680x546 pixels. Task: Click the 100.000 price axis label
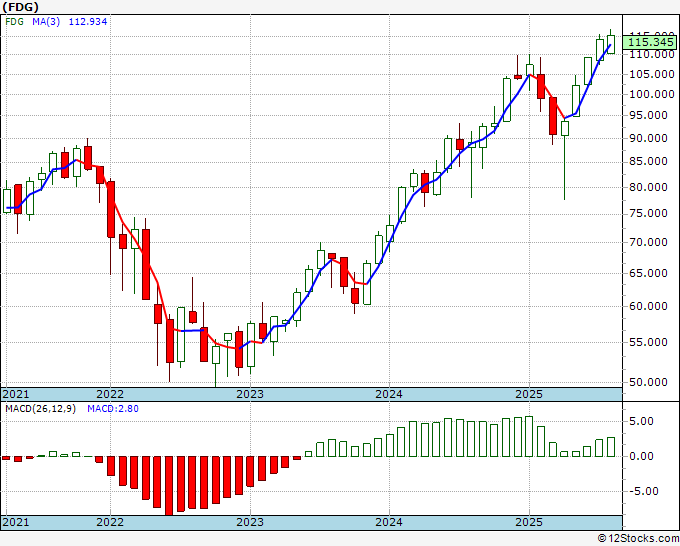pyautogui.click(x=652, y=95)
